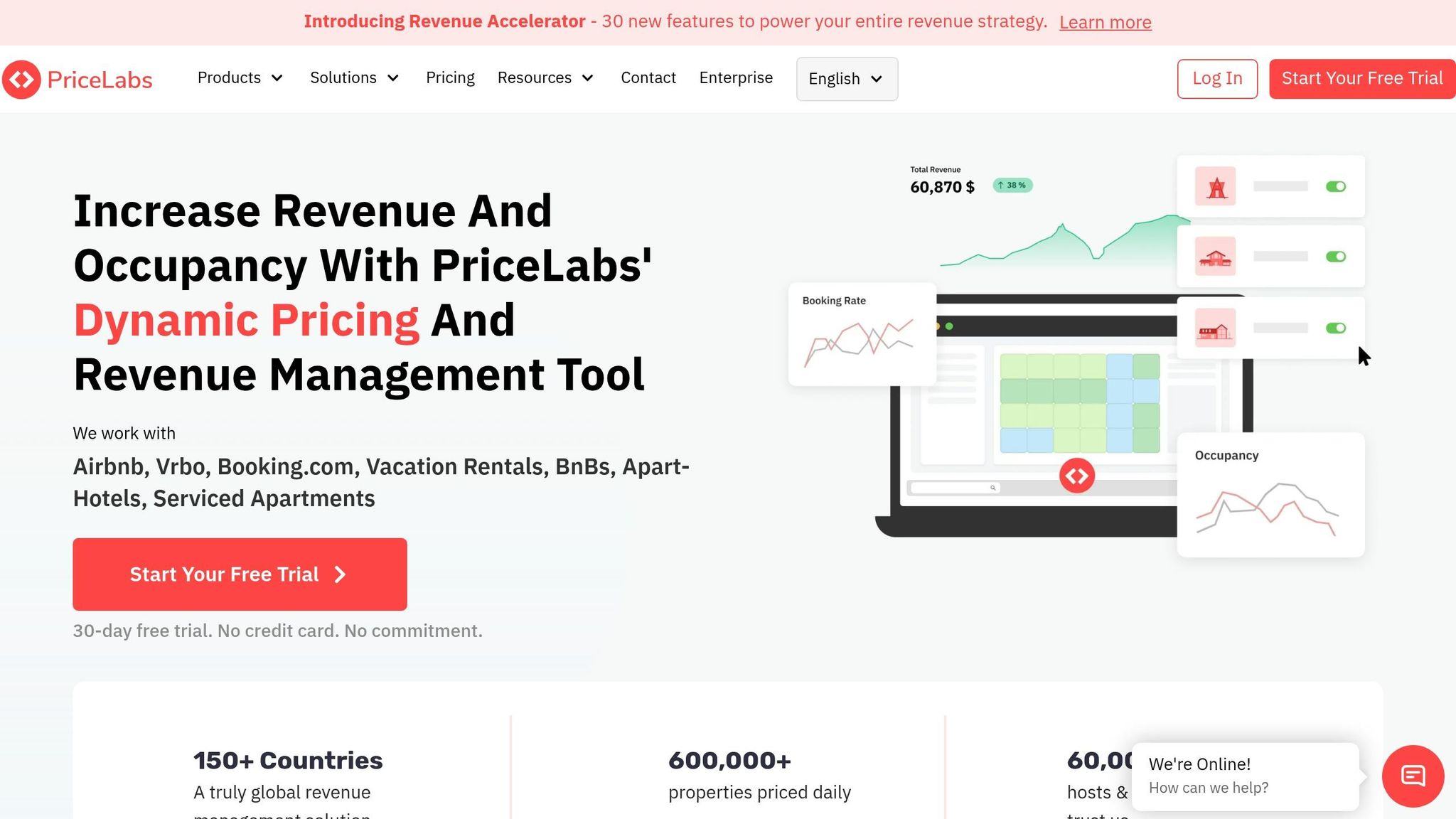Click the house property icon in second card

tap(1215, 257)
